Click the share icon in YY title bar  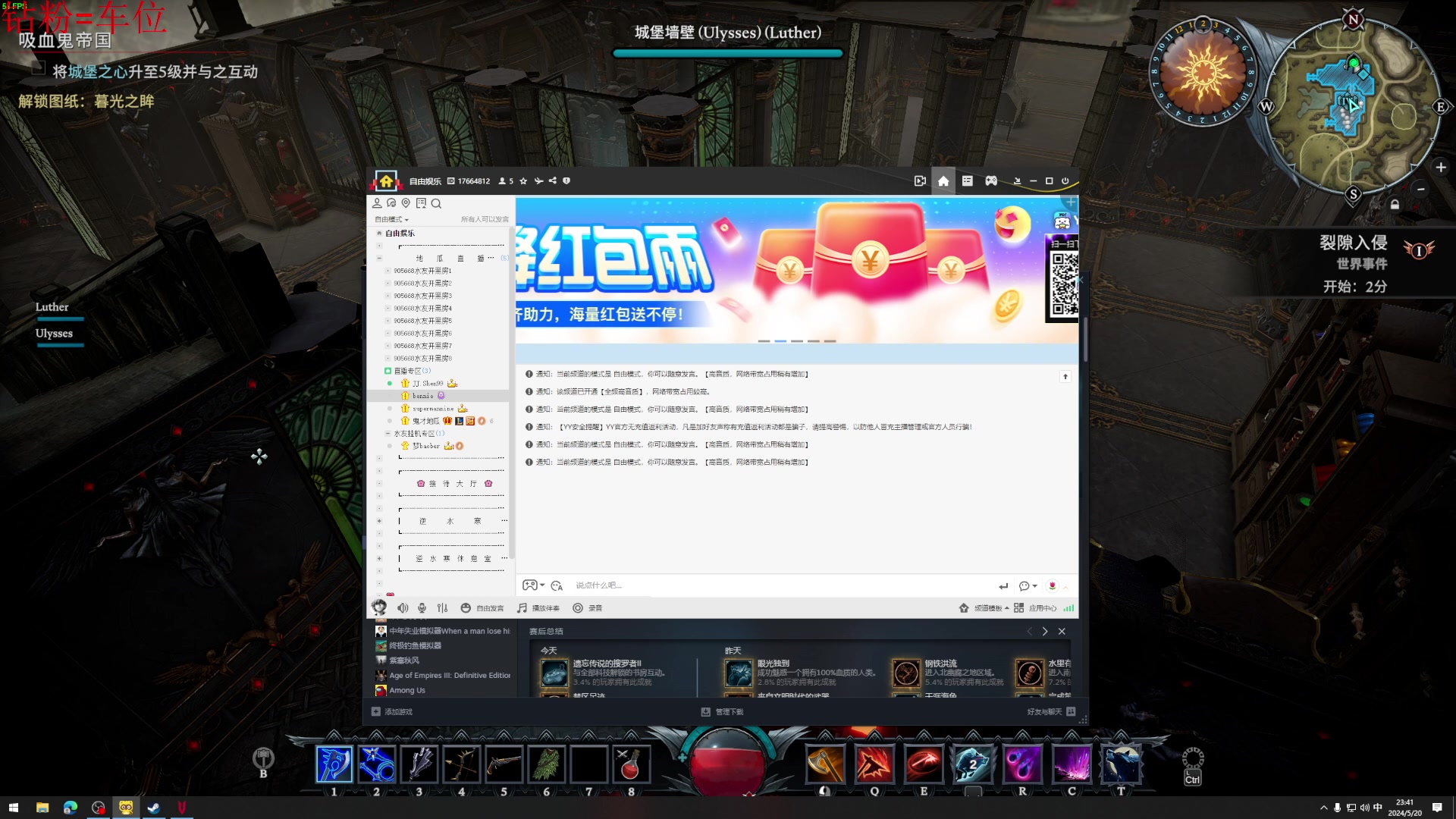[553, 180]
